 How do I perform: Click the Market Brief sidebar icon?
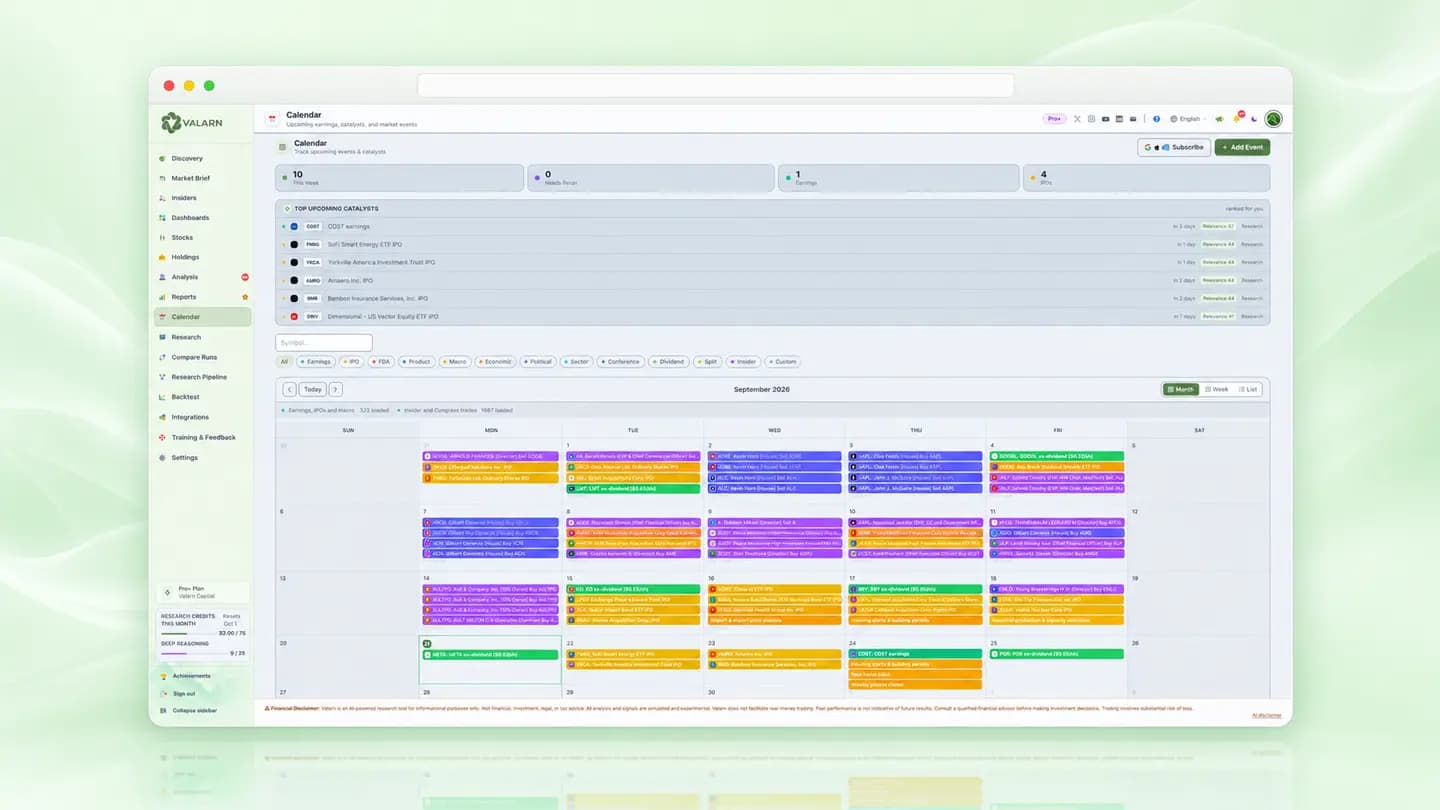coord(162,178)
